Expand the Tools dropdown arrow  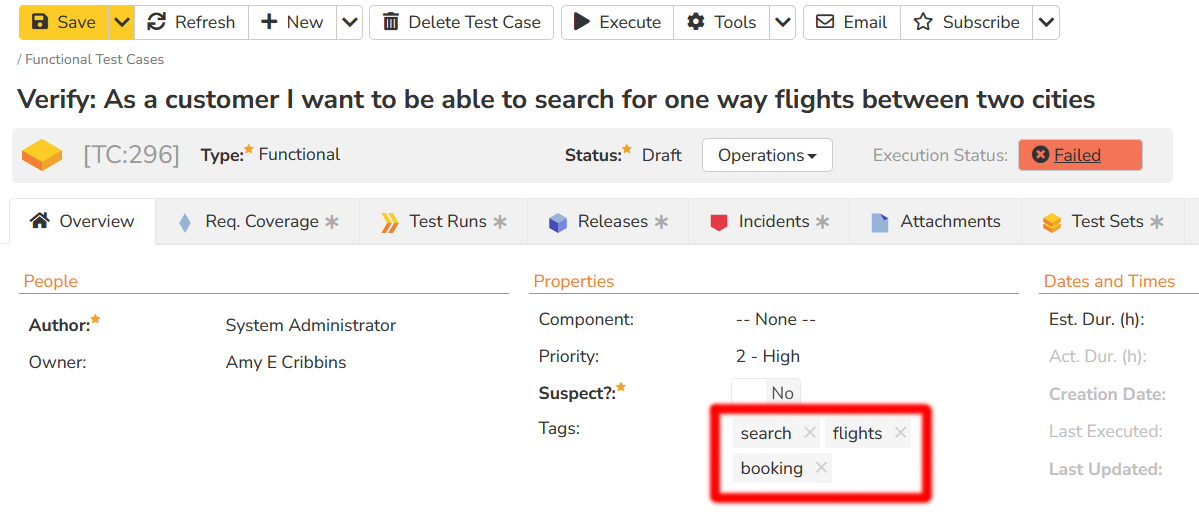[x=782, y=22]
